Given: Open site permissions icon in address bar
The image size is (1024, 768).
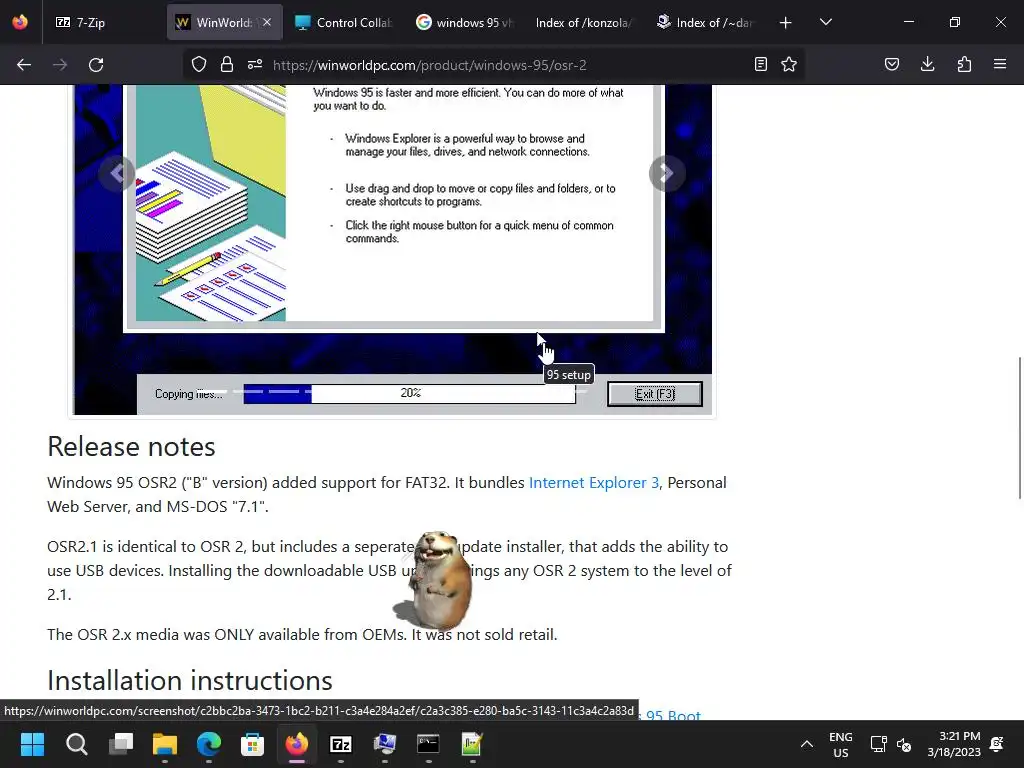Looking at the screenshot, I should point(255,65).
